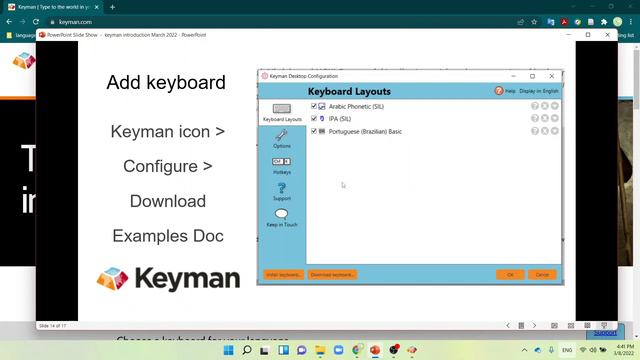Click question mark icon on Portuguese (Brazilian) Basic row

[x=535, y=131]
